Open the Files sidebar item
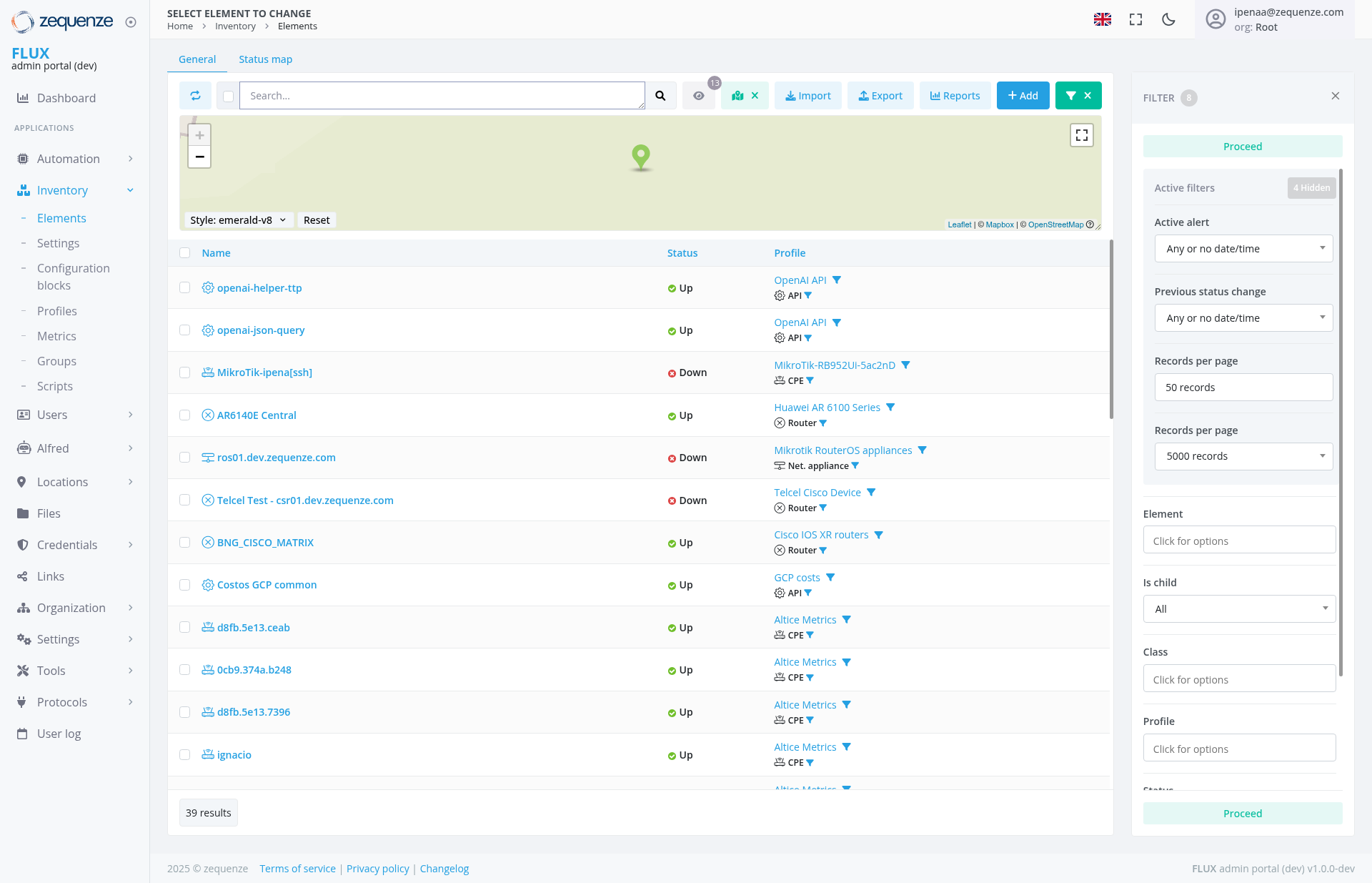Viewport: 1372px width, 883px height. pos(49,513)
